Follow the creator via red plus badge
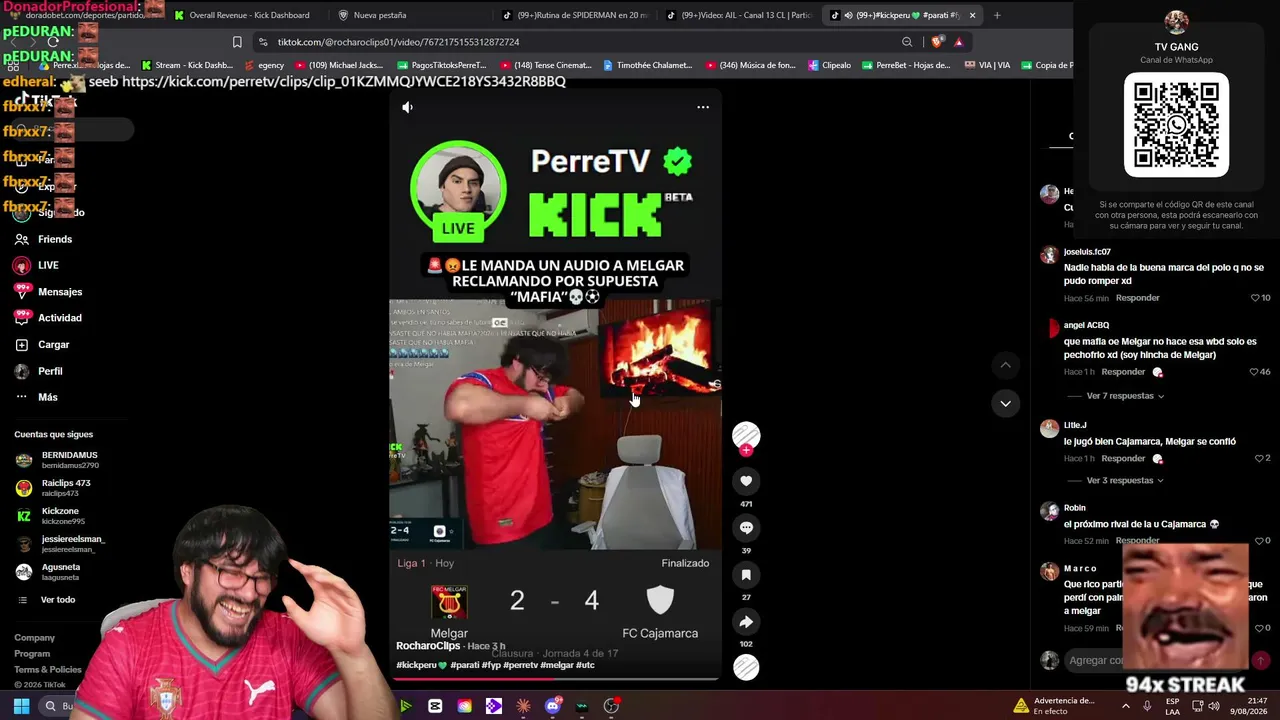This screenshot has width=1280, height=720. 746,450
